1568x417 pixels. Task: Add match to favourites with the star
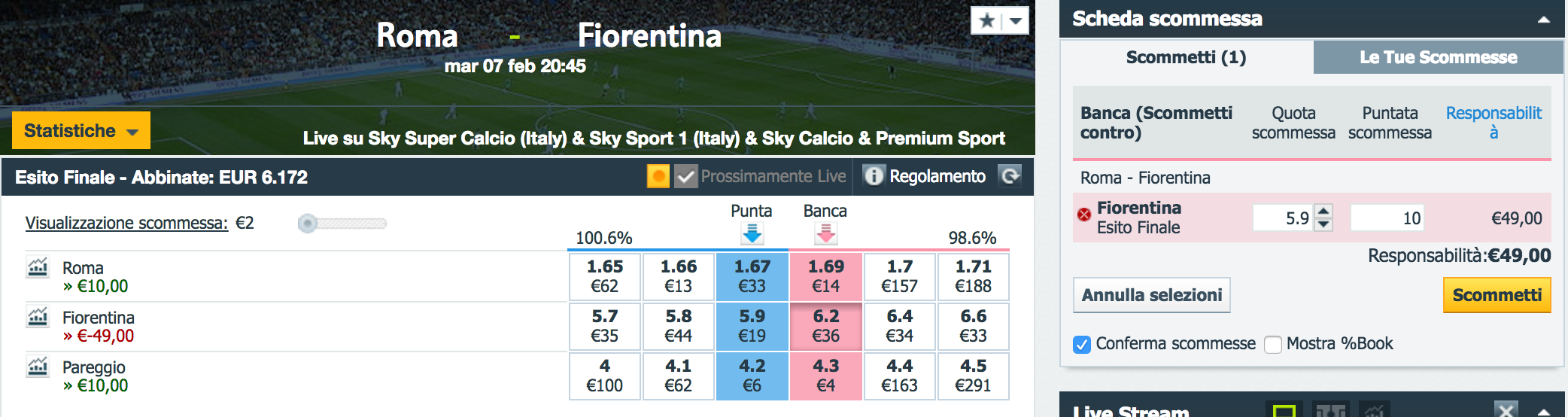987,20
